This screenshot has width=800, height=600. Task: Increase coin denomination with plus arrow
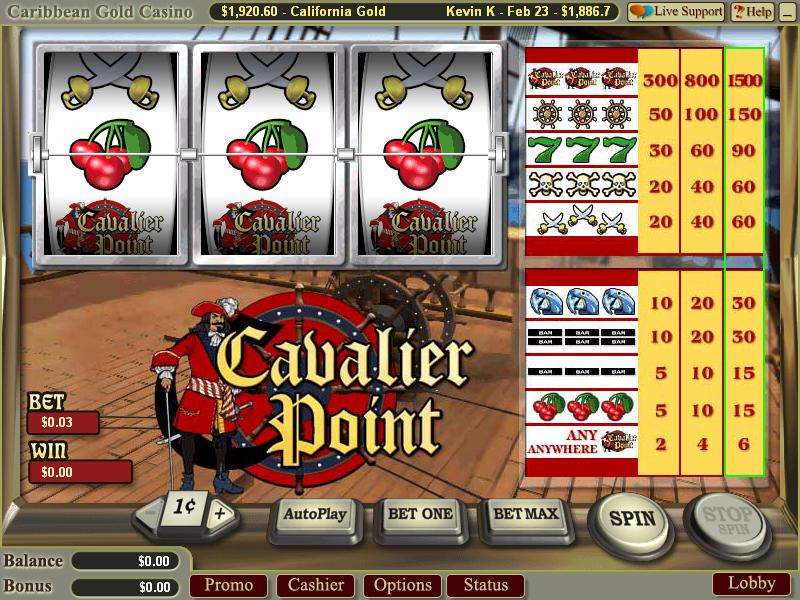pos(221,513)
